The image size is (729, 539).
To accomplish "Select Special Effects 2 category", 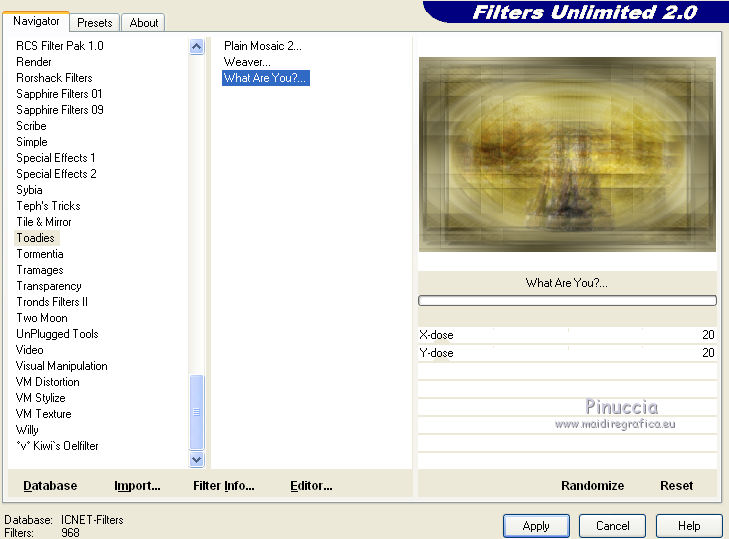I will (x=56, y=173).
